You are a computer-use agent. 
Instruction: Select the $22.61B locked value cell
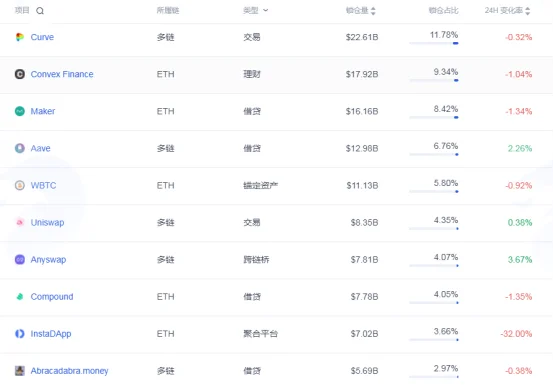[362, 37]
